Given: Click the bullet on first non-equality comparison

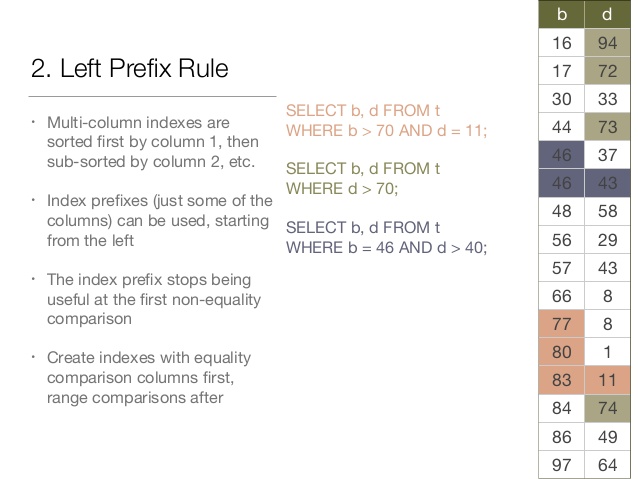Looking at the screenshot, I should [x=149, y=297].
